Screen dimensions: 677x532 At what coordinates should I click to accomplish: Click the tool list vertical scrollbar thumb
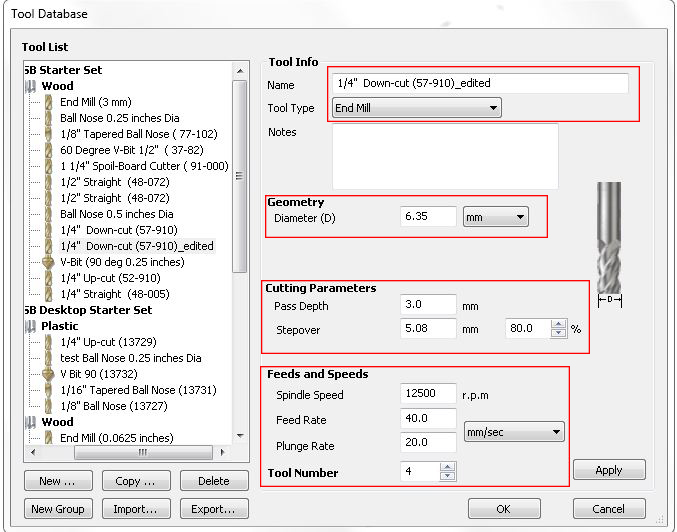click(240, 176)
